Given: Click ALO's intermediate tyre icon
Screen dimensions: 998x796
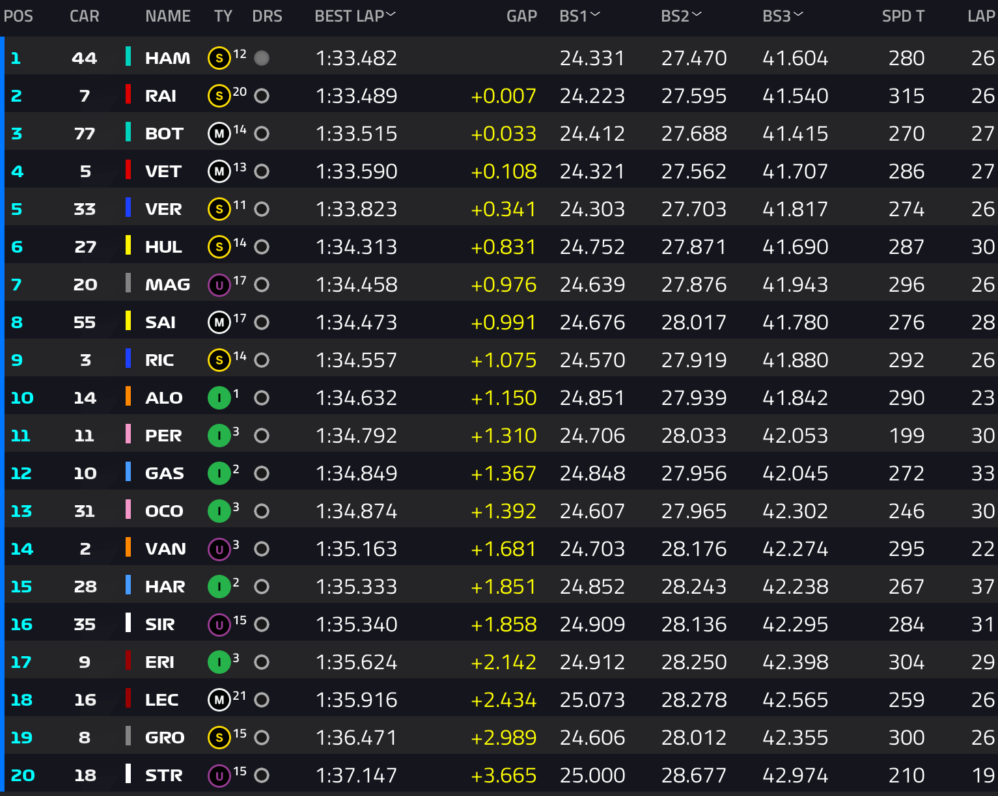Looking at the screenshot, I should pyautogui.click(x=219, y=398).
